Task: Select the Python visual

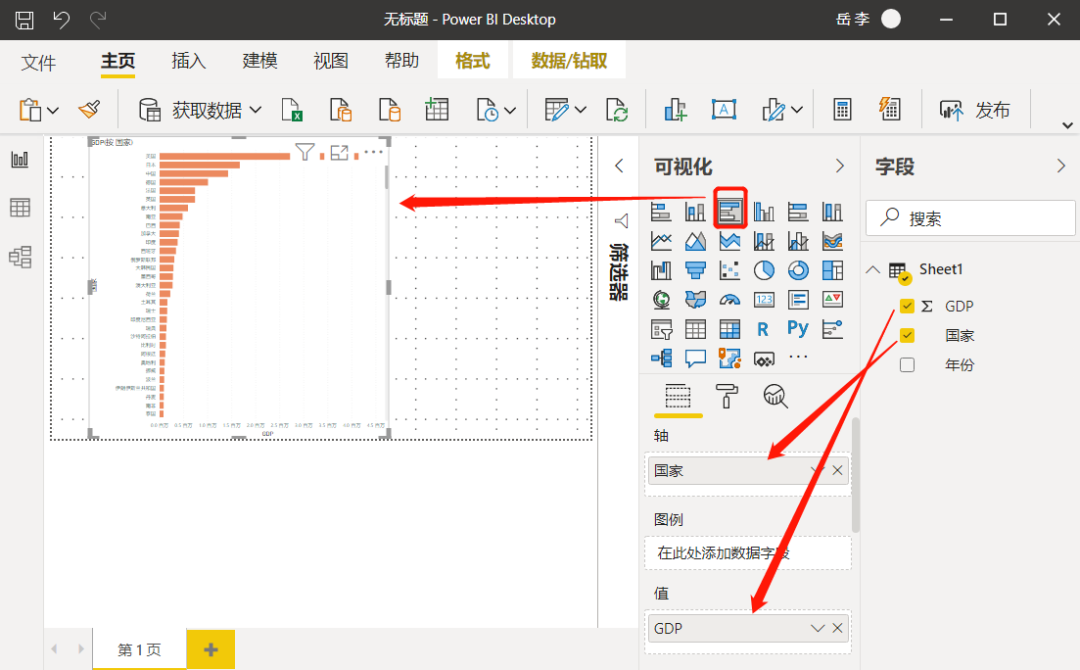Action: pos(798,328)
